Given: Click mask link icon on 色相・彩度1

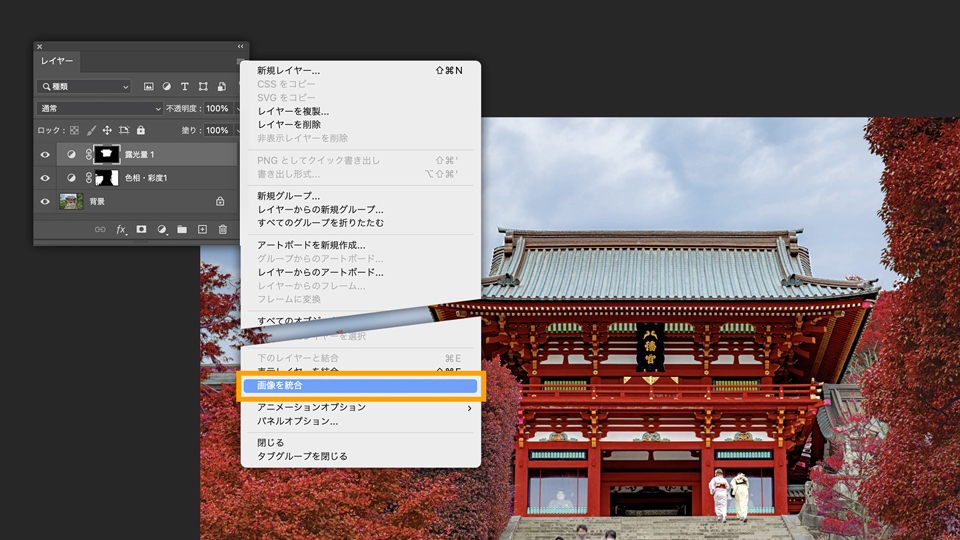Looking at the screenshot, I should [88, 178].
